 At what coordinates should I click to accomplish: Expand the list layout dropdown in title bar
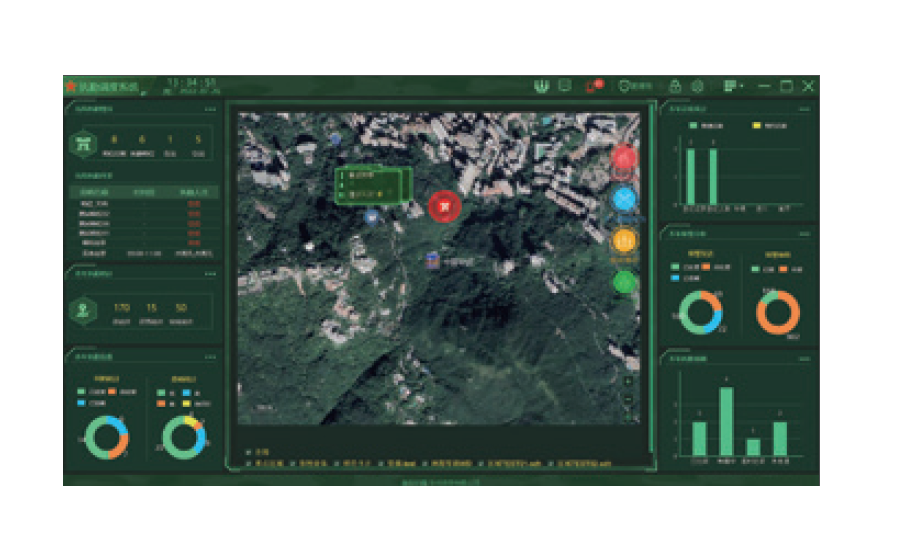pyautogui.click(x=733, y=87)
